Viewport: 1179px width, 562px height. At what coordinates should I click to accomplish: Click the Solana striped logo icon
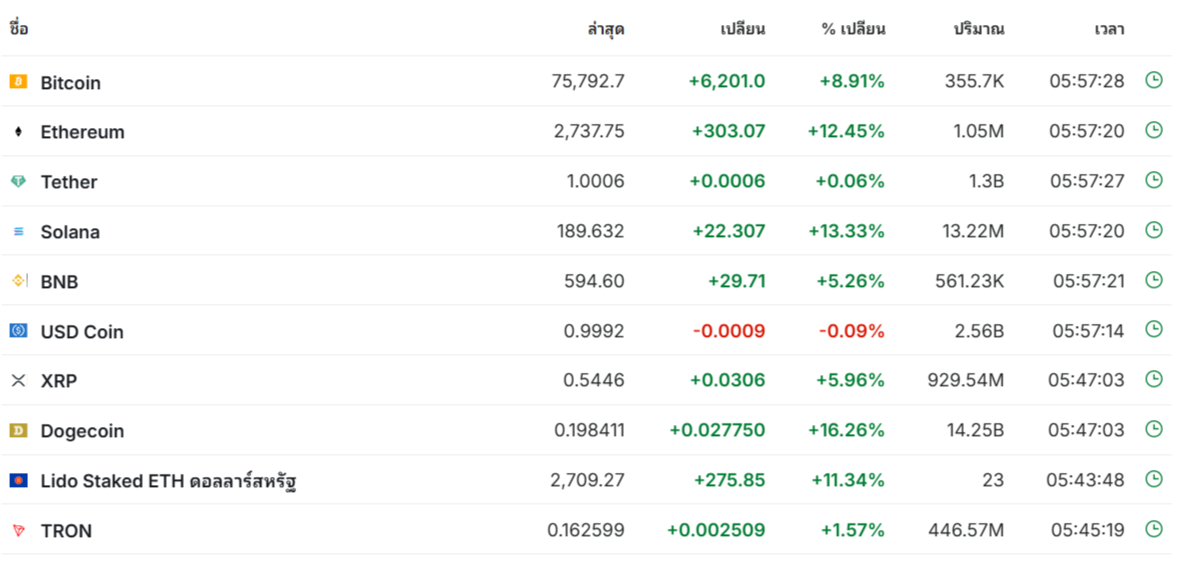[x=18, y=232]
